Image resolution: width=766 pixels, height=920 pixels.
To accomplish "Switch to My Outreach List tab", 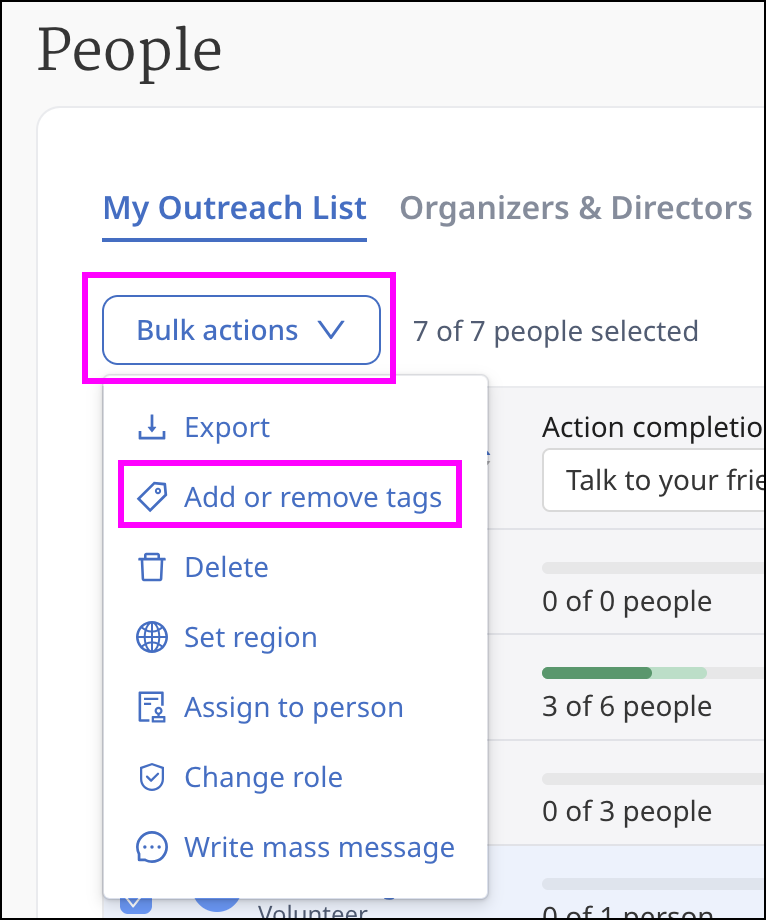I will point(235,208).
